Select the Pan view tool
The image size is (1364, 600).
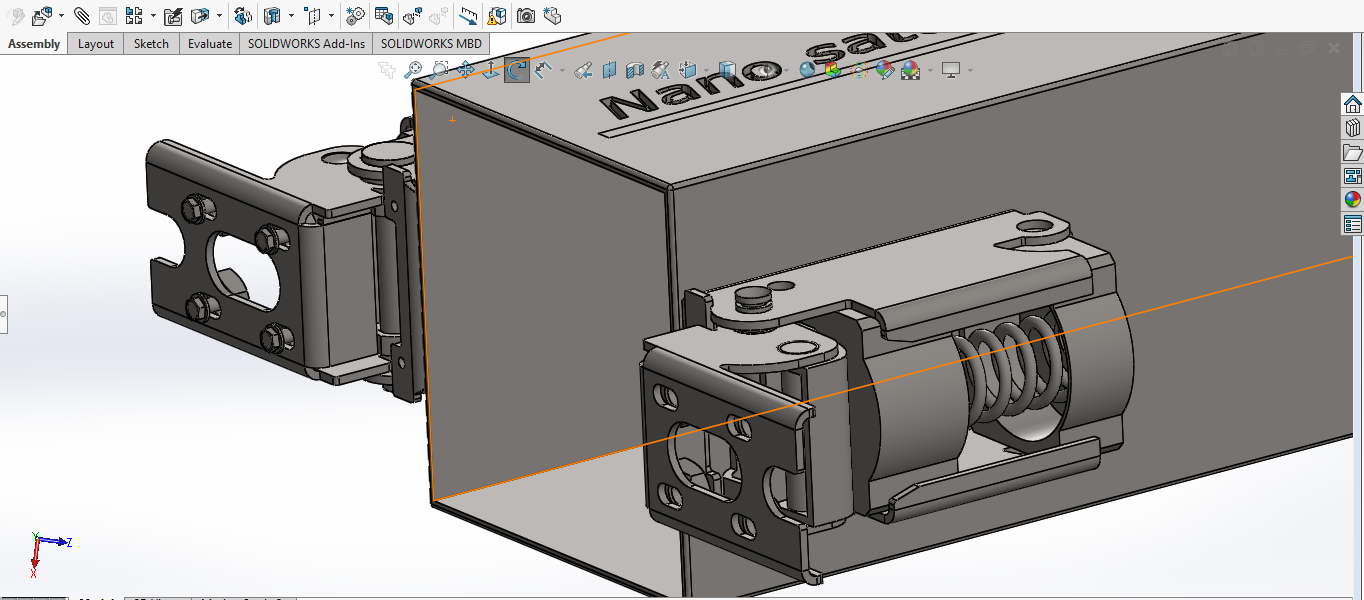pyautogui.click(x=465, y=70)
